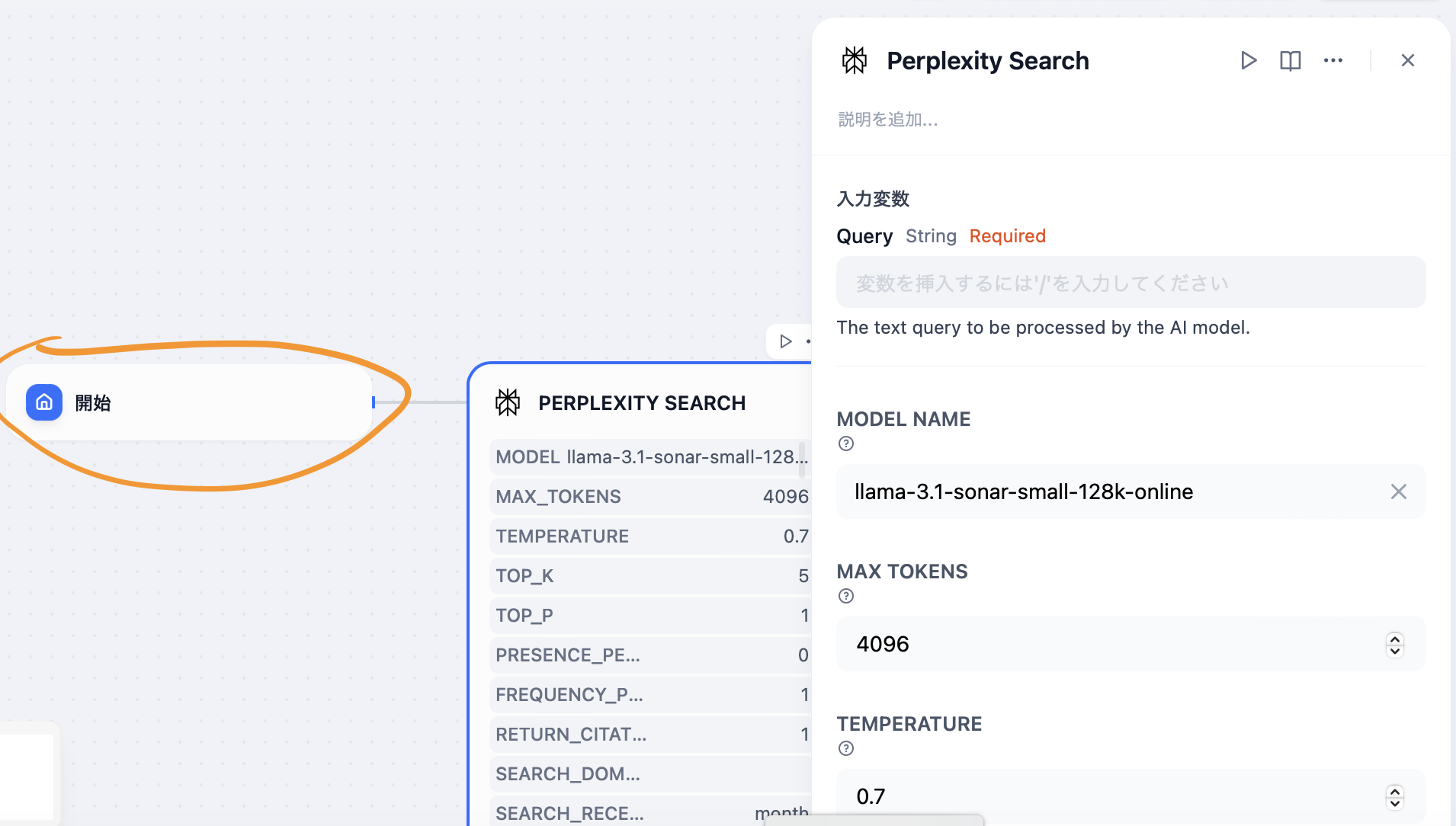Image resolution: width=1456 pixels, height=826 pixels.
Task: Click the PRESENCE_PE... row in the node
Action: click(650, 655)
